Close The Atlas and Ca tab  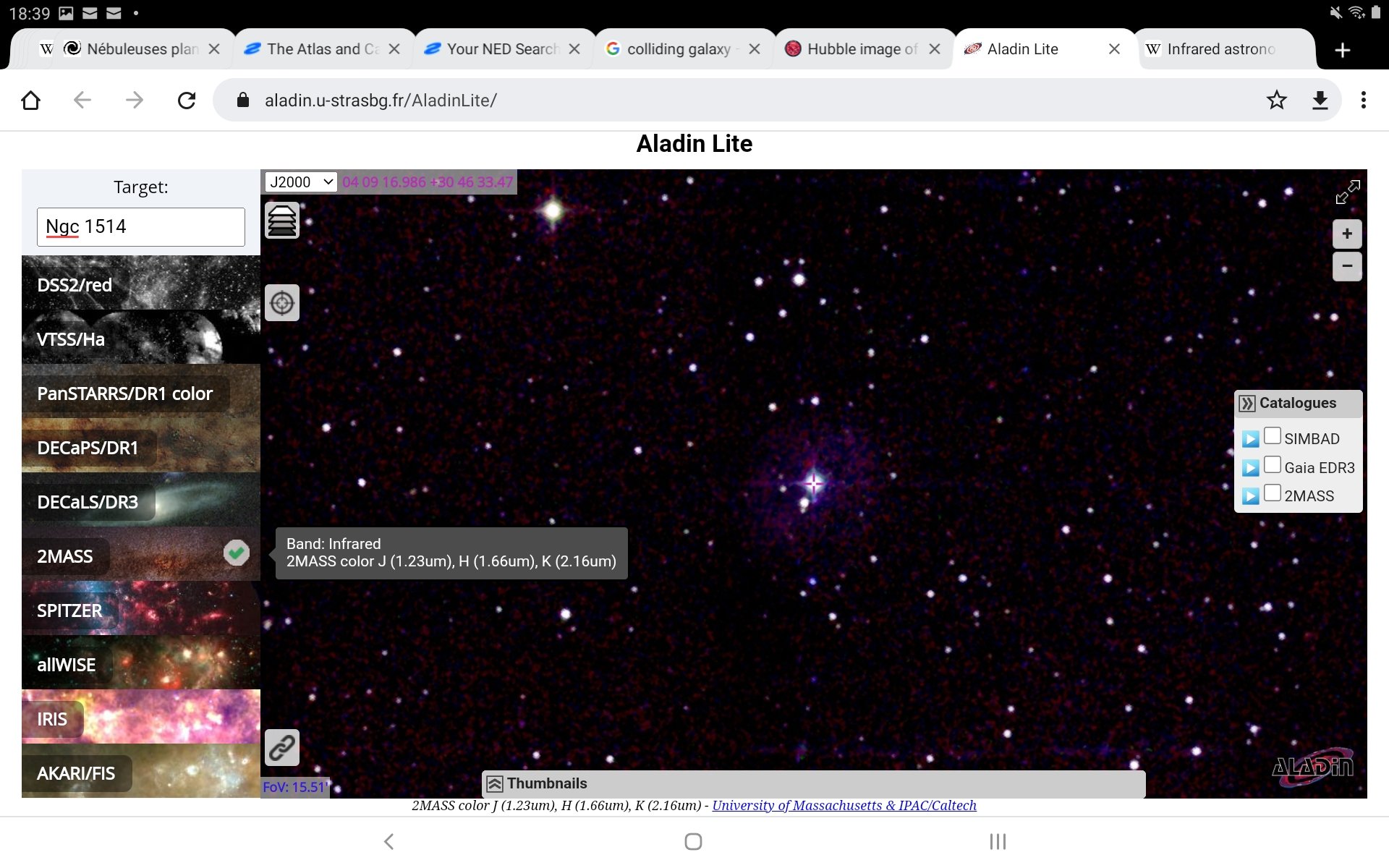tap(394, 49)
